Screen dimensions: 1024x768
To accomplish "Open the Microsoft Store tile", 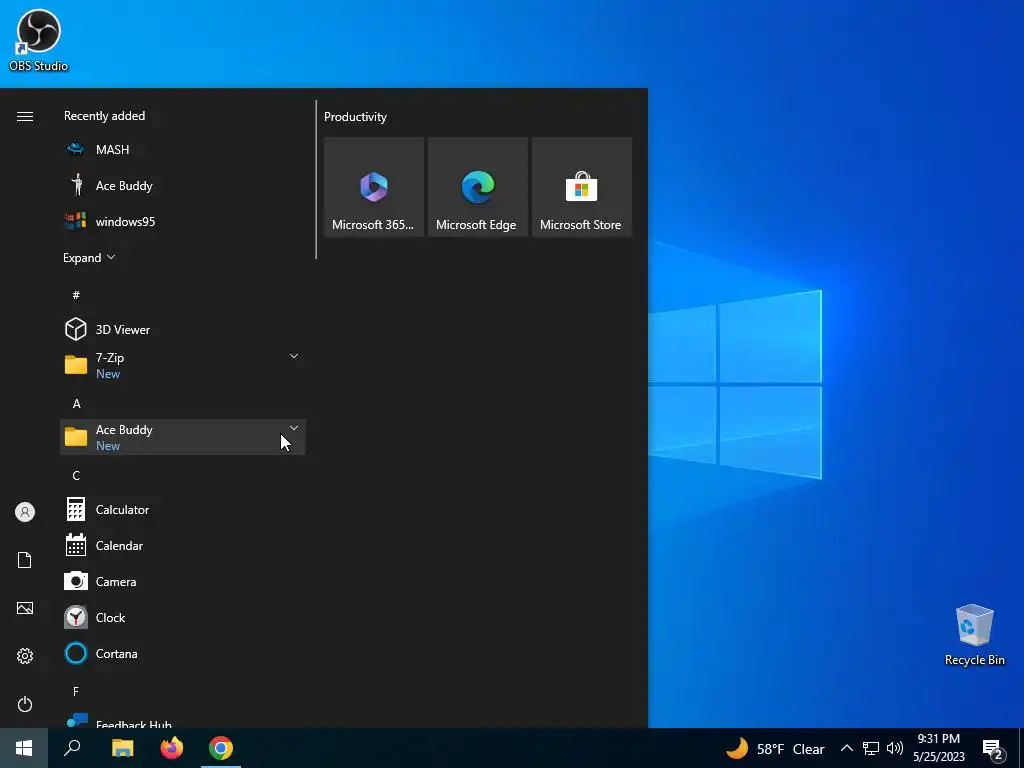I will click(581, 187).
